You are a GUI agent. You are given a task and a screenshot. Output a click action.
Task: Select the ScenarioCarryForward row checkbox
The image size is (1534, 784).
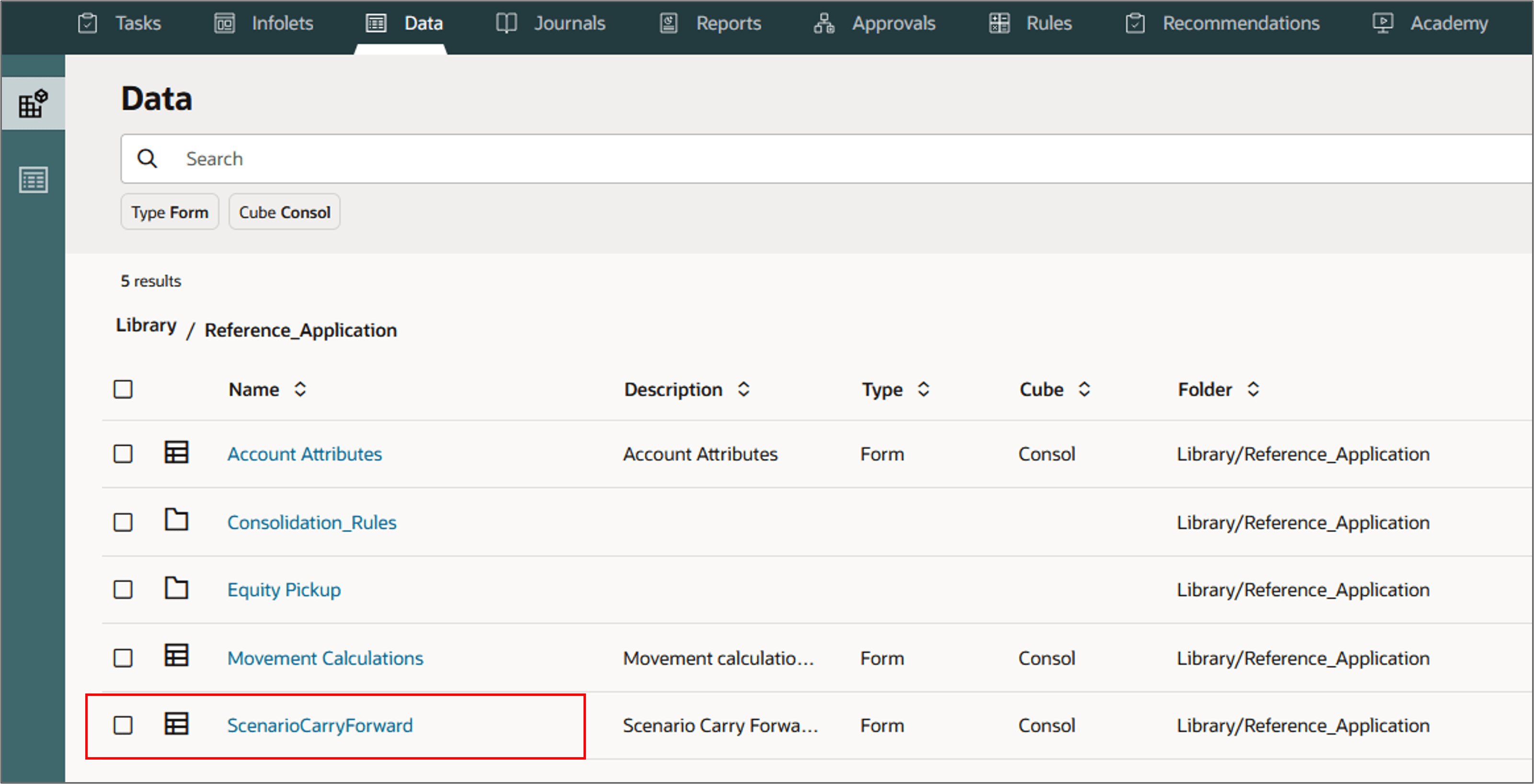pyautogui.click(x=123, y=725)
